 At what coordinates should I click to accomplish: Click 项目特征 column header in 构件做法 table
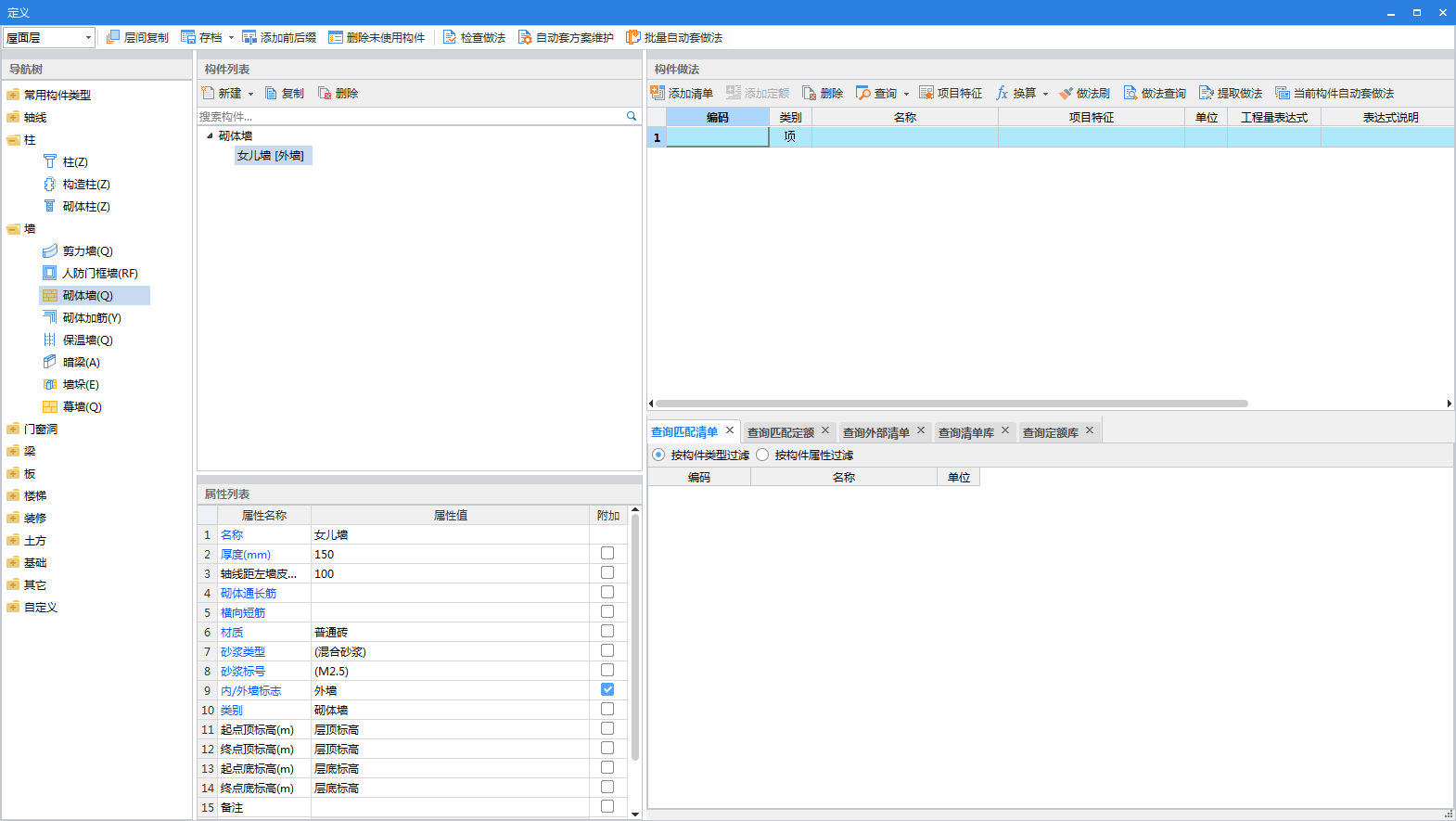pos(1092,117)
